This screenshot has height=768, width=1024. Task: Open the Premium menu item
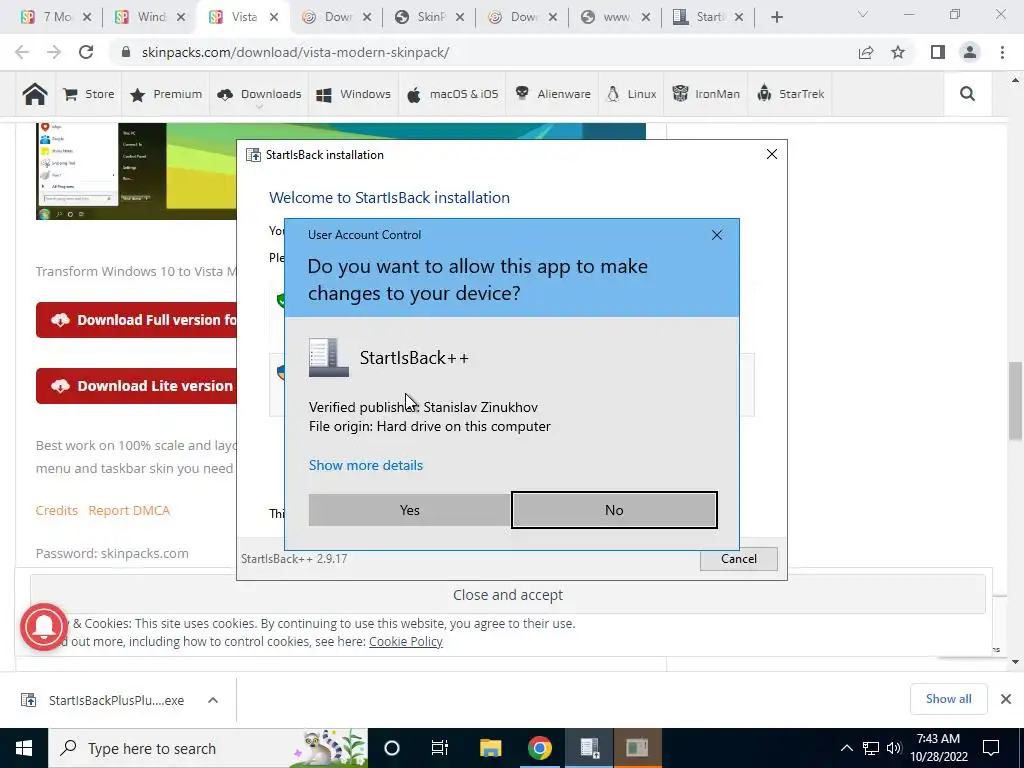pos(166,94)
